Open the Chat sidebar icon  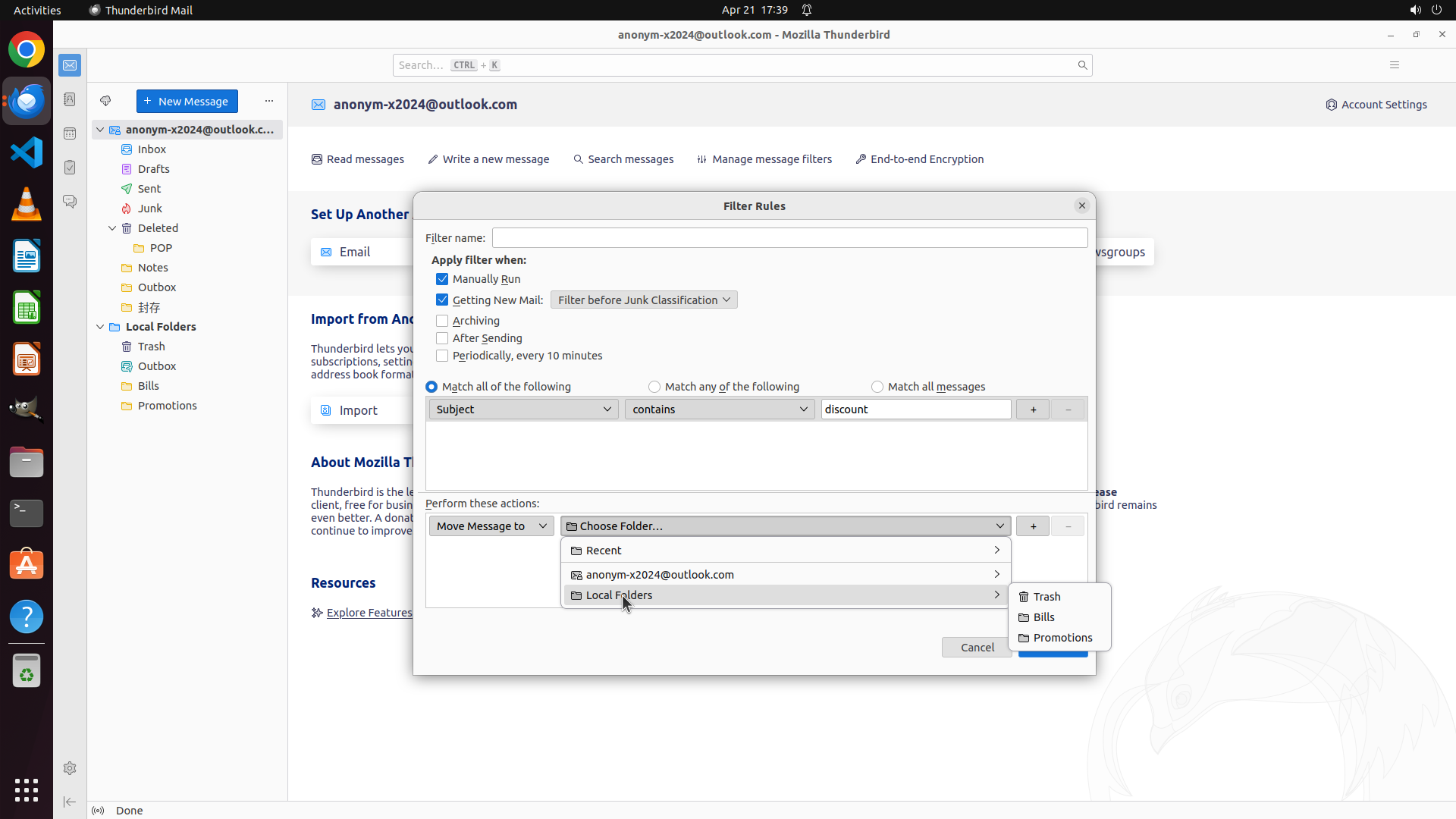point(70,202)
